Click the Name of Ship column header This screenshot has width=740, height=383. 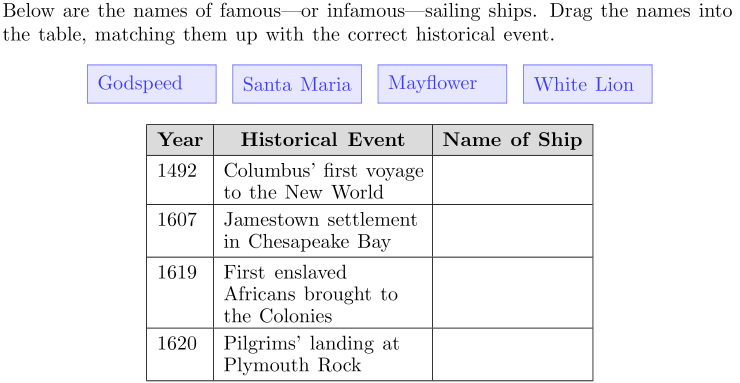(513, 140)
